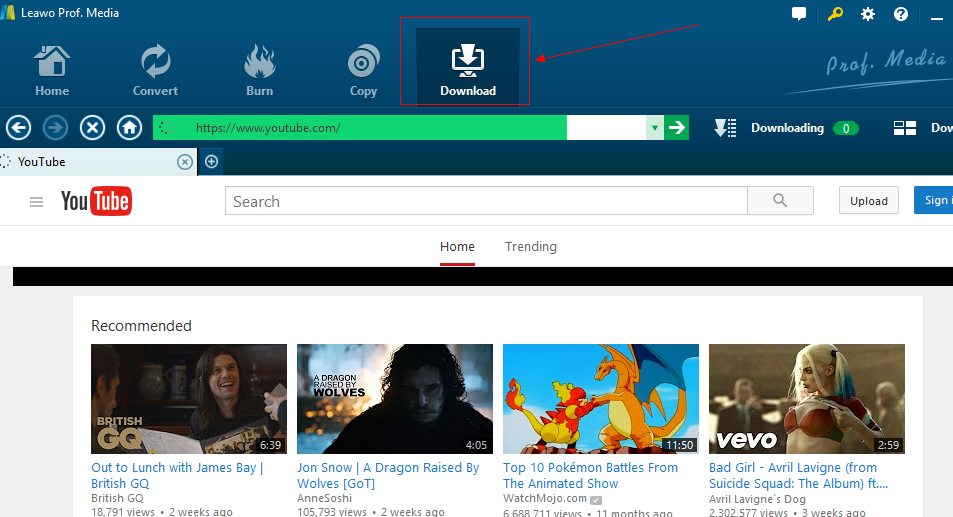The image size is (953, 517).
Task: Open the YouTube hamburger guide menu
Action: pos(36,202)
